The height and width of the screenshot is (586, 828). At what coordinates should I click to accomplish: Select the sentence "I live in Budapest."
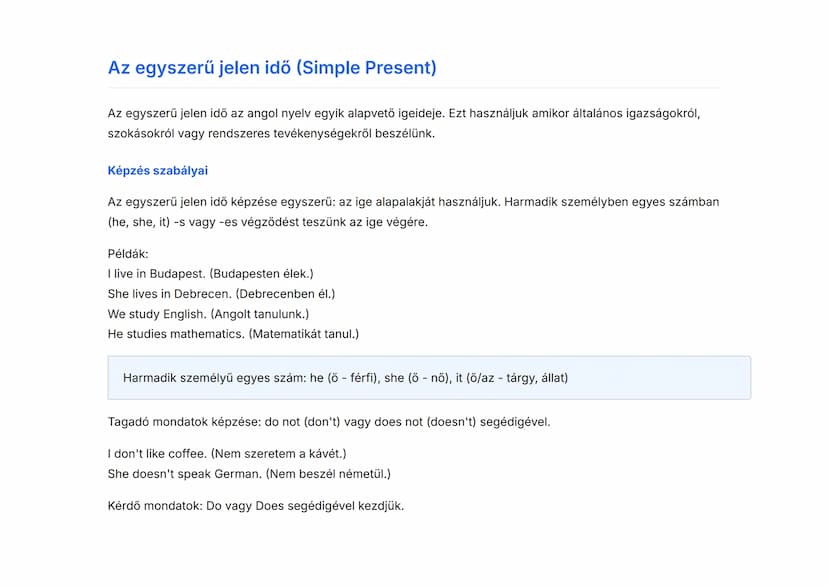click(156, 273)
